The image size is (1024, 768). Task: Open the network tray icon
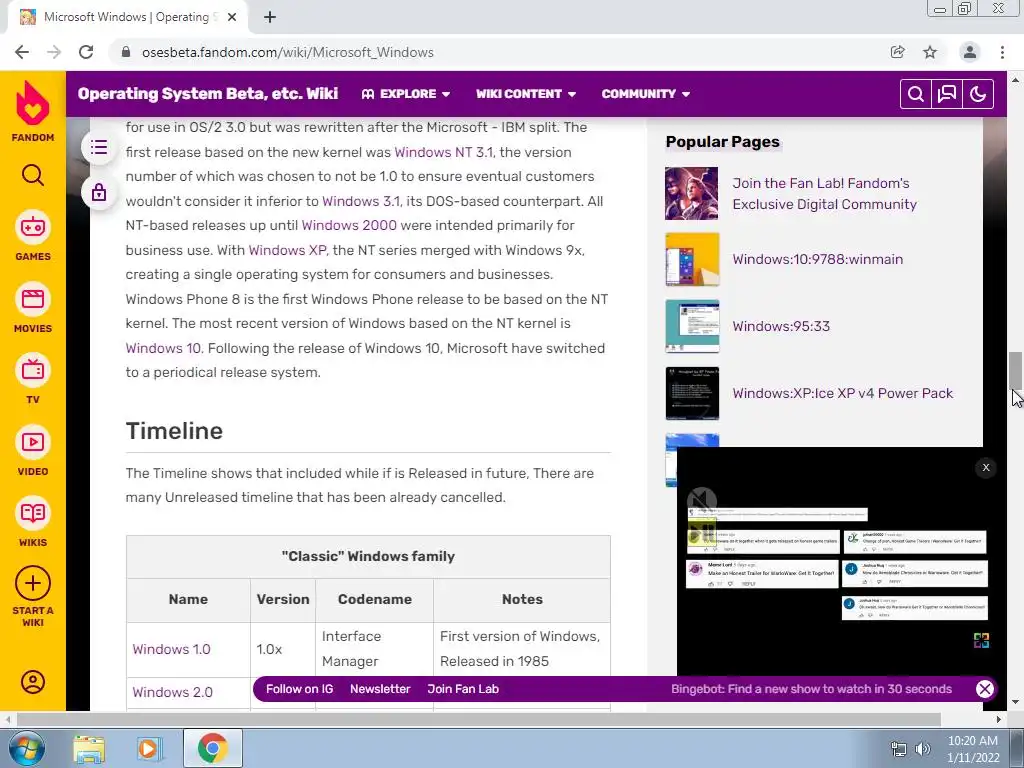click(x=899, y=749)
